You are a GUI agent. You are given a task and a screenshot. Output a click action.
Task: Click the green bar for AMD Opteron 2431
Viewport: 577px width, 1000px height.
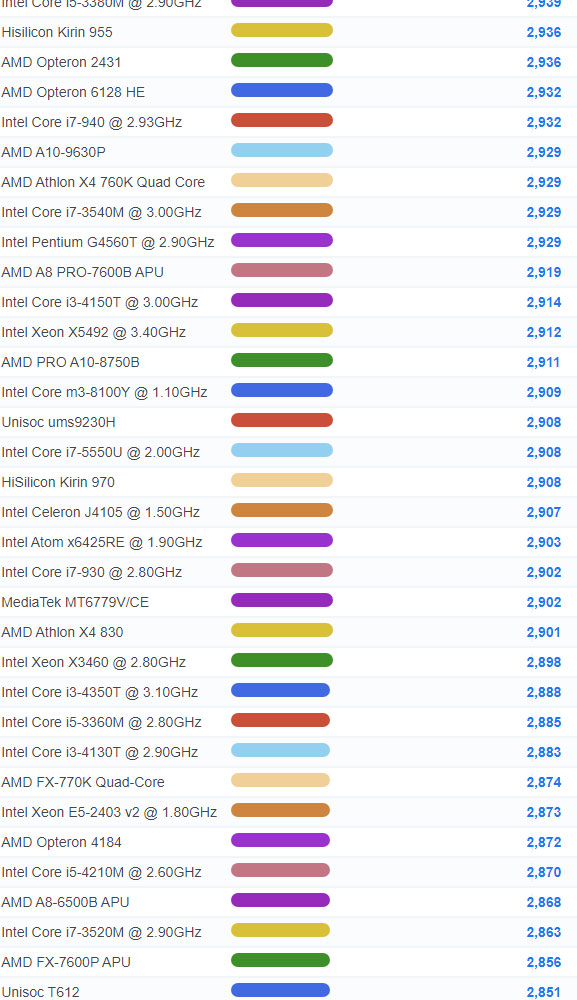pos(282,60)
